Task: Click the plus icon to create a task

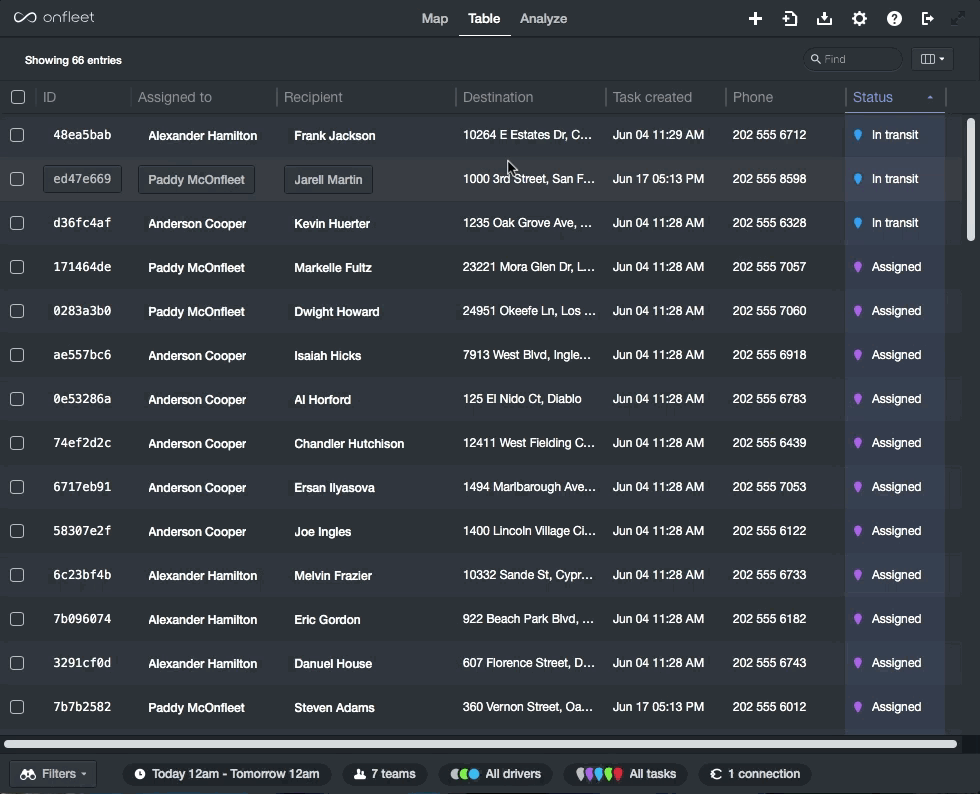Action: pyautogui.click(x=755, y=19)
